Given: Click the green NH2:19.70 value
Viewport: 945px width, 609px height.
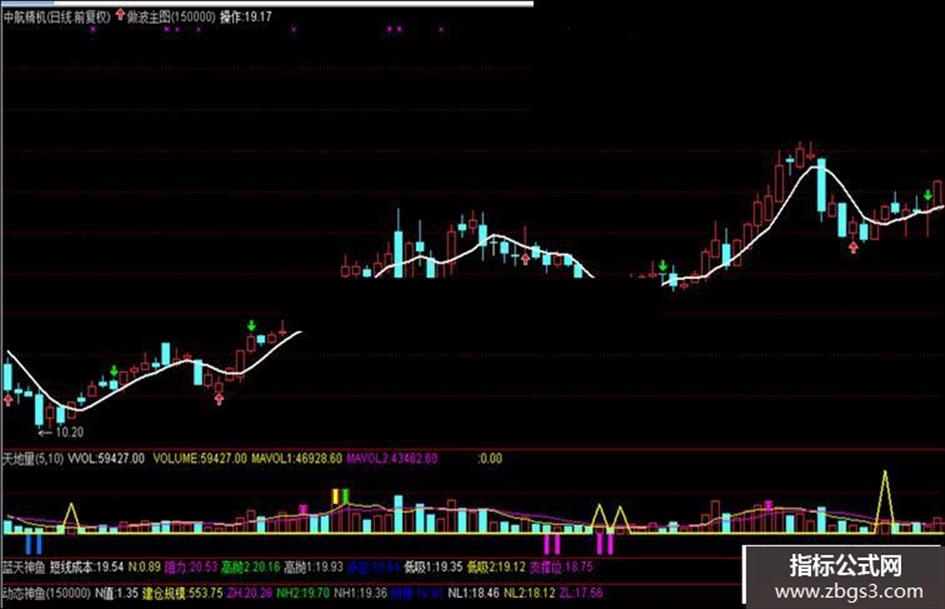Looking at the screenshot, I should [x=303, y=593].
